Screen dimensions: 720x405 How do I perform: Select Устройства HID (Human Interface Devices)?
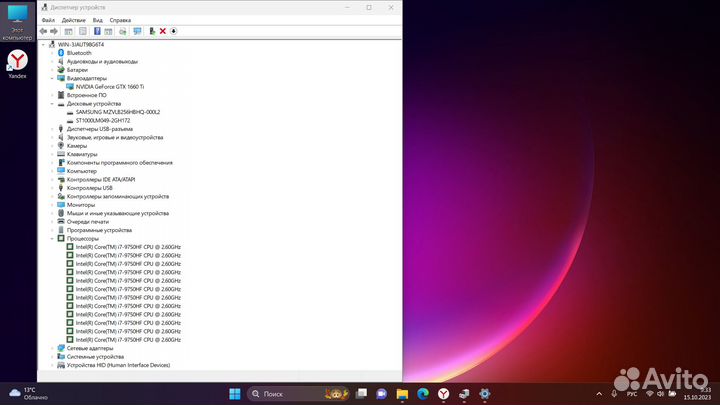click(118, 365)
